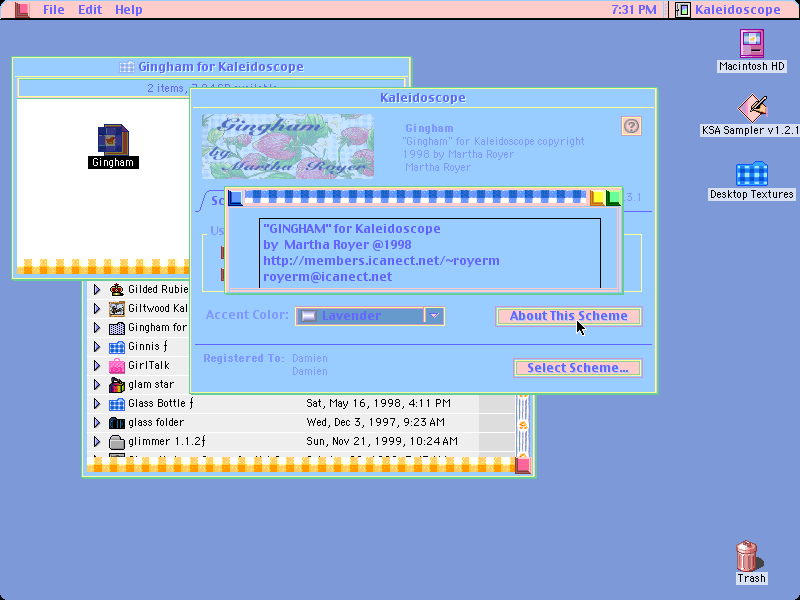Select the Gingham scheme file icon
800x600 pixels.
[113, 139]
